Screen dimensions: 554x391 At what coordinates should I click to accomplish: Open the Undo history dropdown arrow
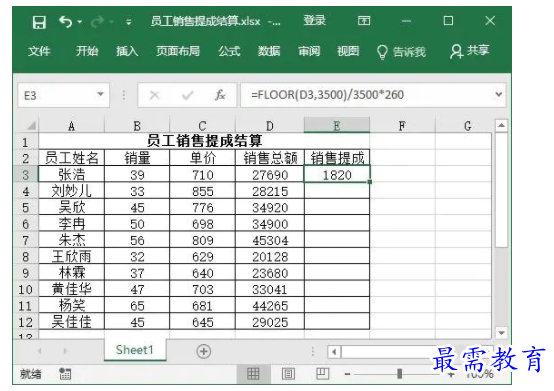point(80,22)
